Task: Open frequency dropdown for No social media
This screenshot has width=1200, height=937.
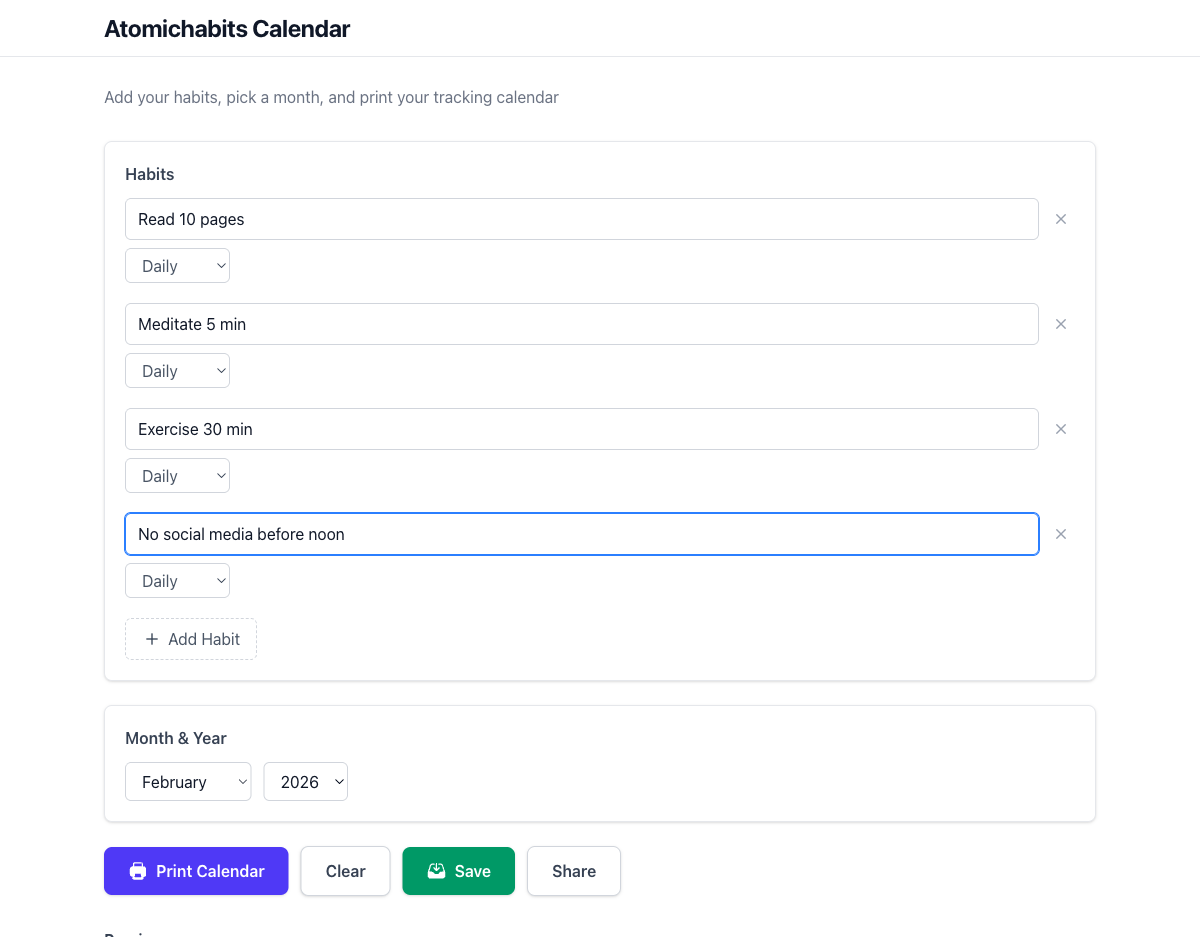Action: [x=177, y=581]
